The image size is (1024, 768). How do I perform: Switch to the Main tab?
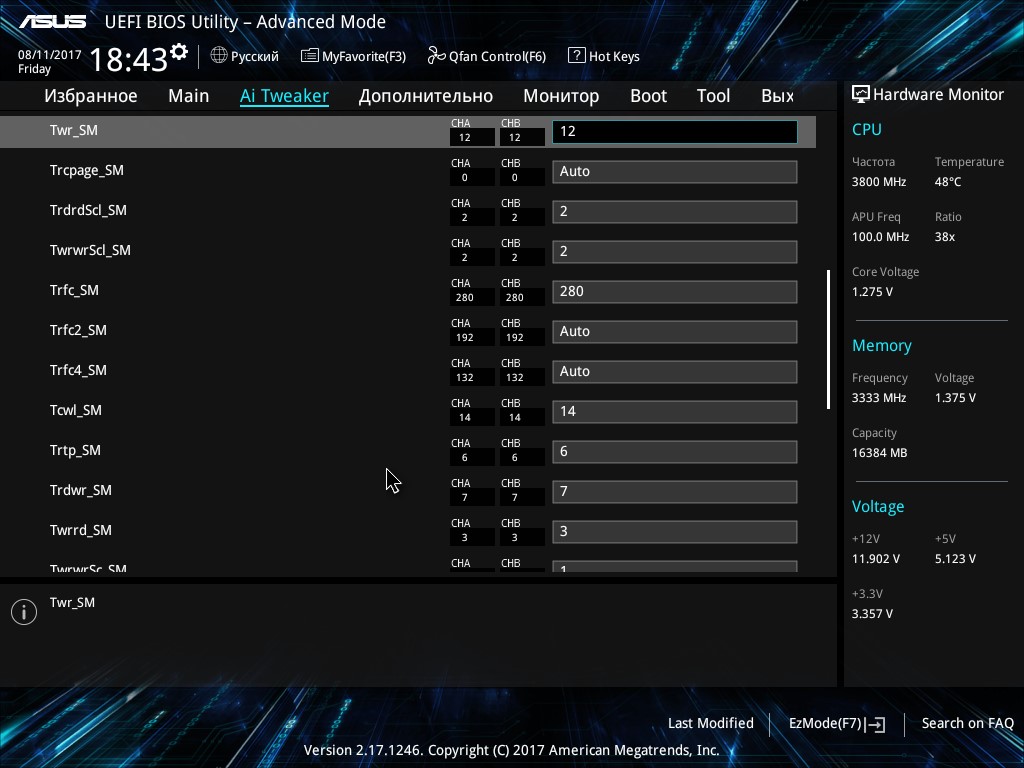[189, 96]
